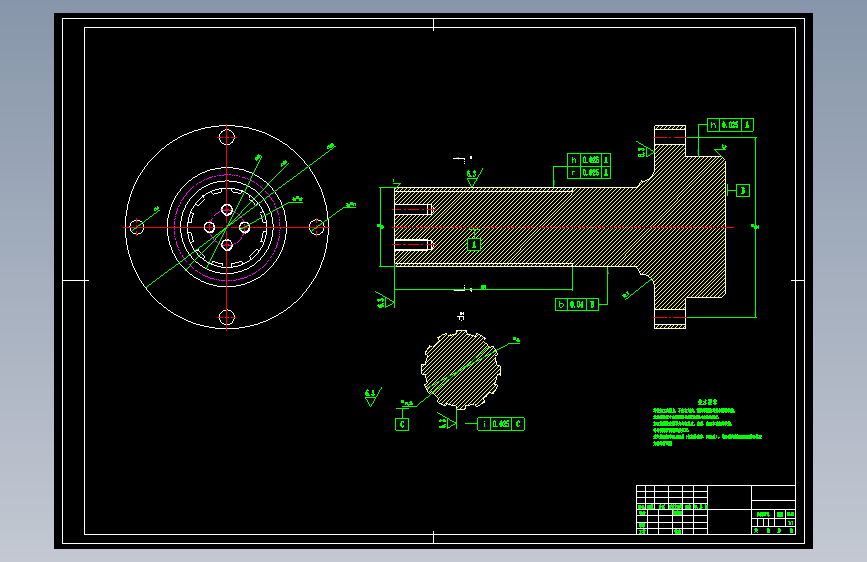The height and width of the screenshot is (562, 867).
Task: Click the flange diameter dimension on right side
Action: click(x=755, y=227)
